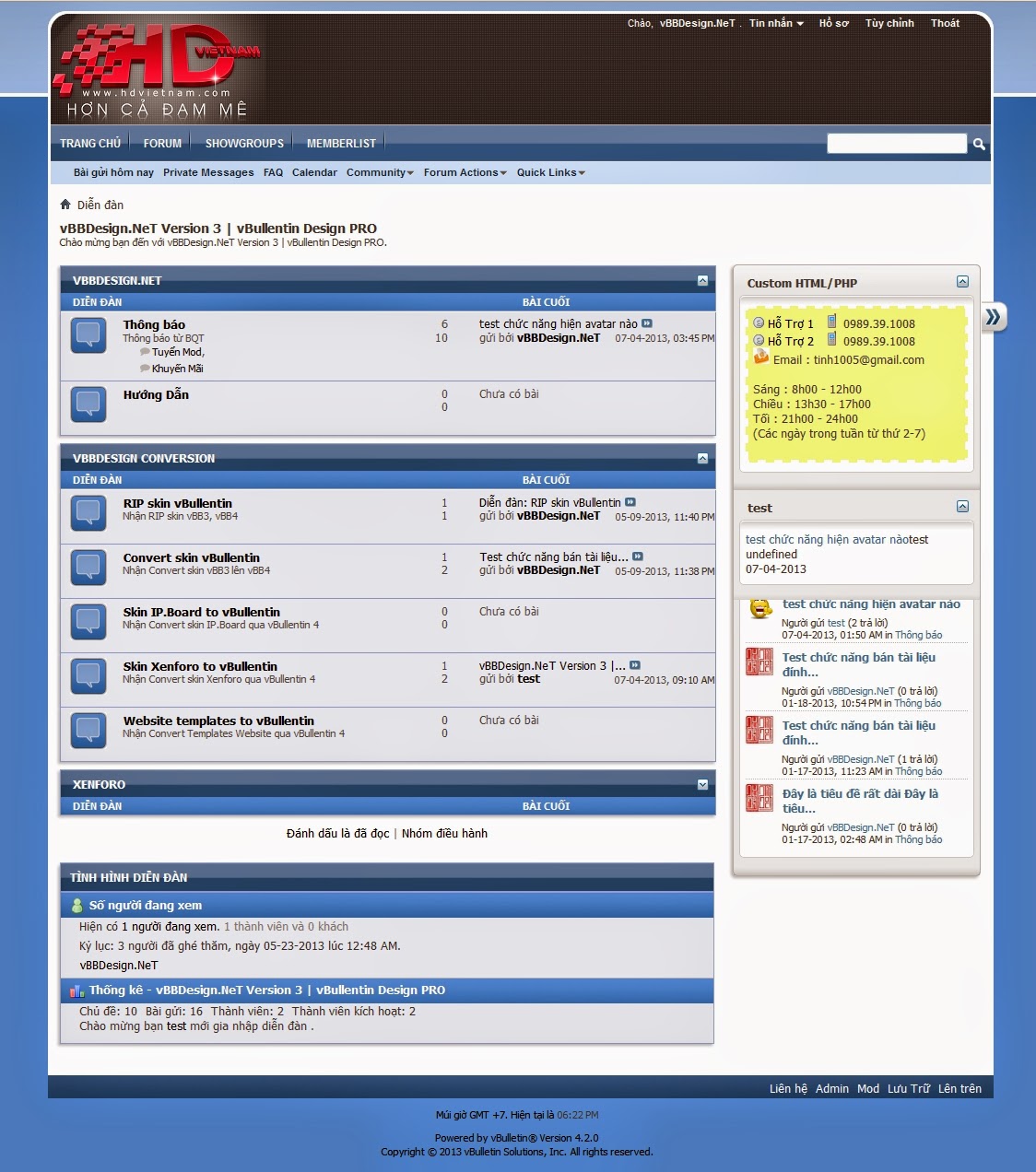Image resolution: width=1036 pixels, height=1172 pixels.
Task: Click the avatar of the 01-17-2013 11:23 AM post
Action: click(759, 731)
